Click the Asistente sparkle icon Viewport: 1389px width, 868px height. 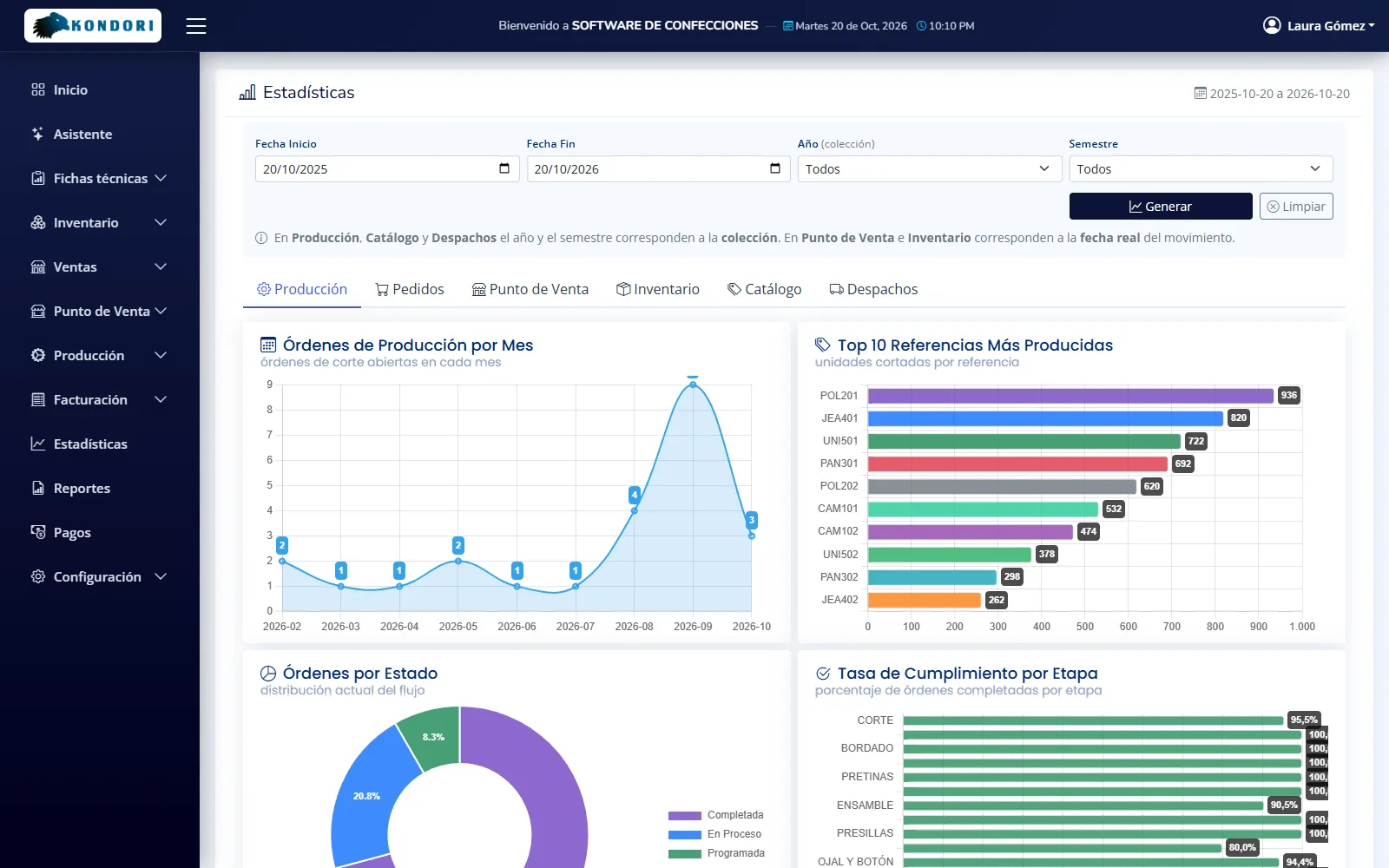pyautogui.click(x=38, y=134)
